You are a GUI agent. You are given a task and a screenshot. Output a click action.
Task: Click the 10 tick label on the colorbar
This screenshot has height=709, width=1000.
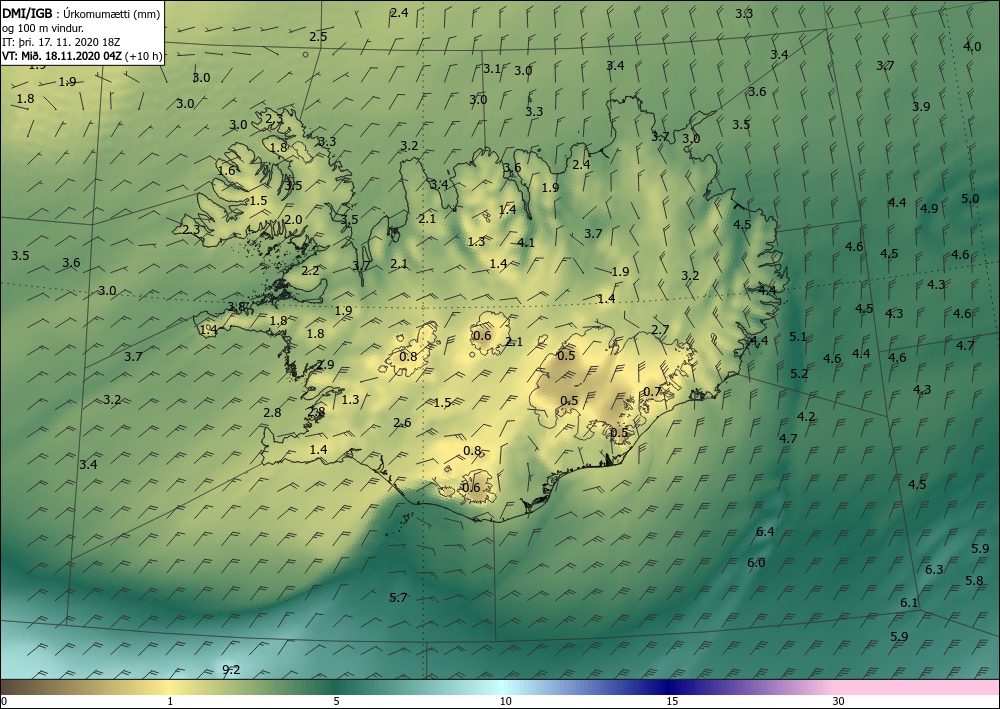(505, 701)
